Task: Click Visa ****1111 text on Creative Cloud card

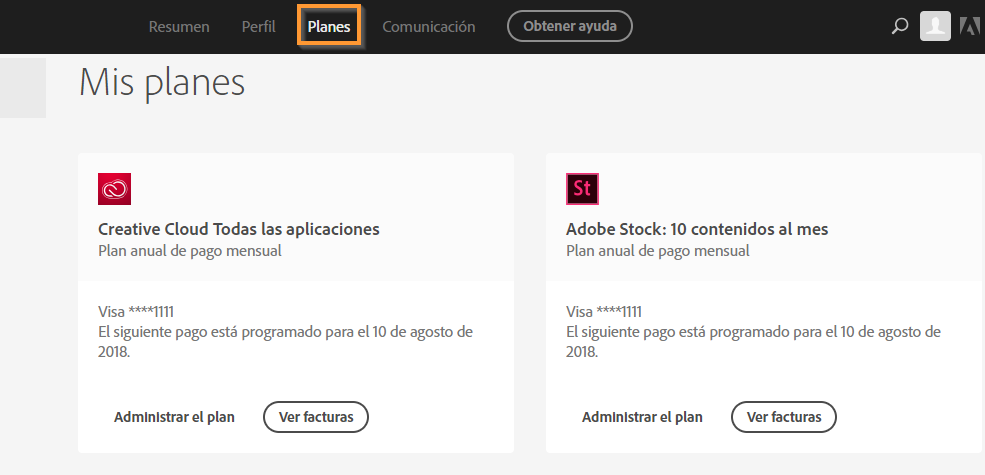Action: click(x=142, y=311)
